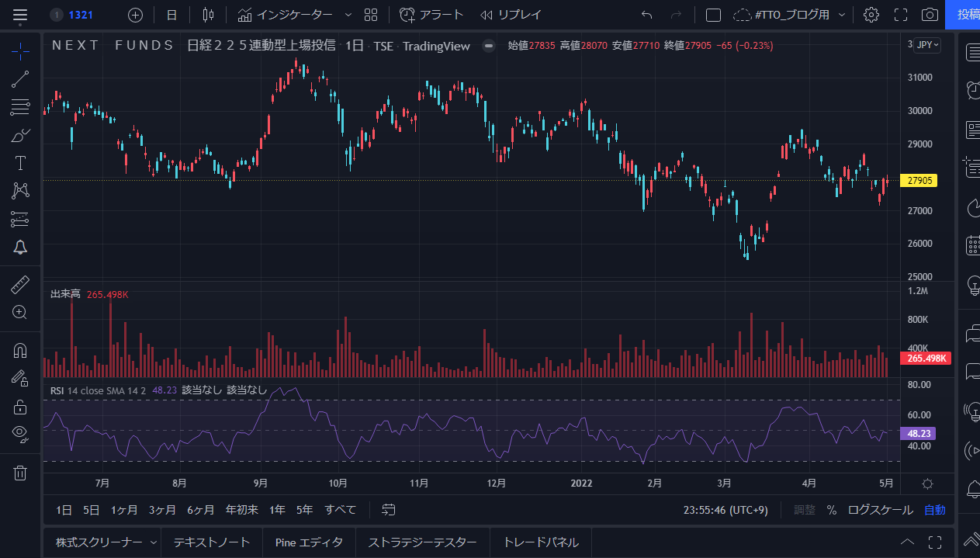Select the text annotation tool
Viewport: 980px width, 558px height.
point(20,163)
